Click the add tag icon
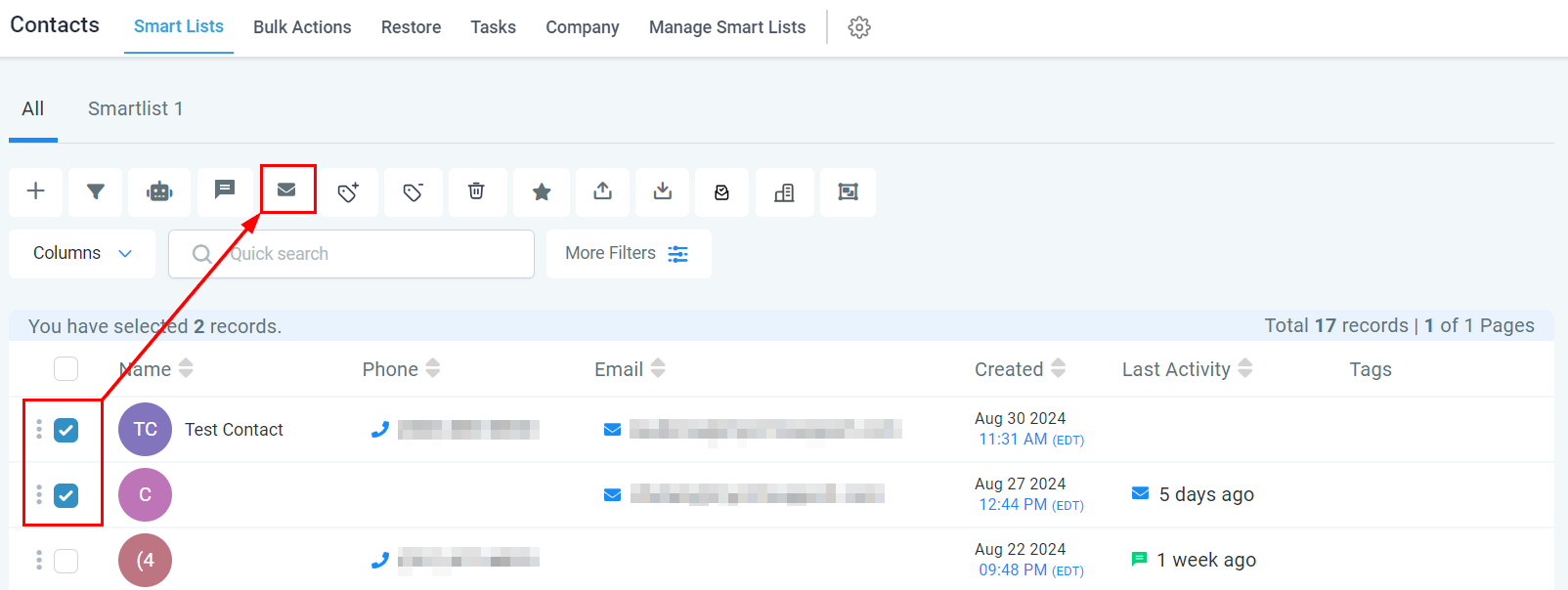The width and height of the screenshot is (1568, 590). point(348,192)
